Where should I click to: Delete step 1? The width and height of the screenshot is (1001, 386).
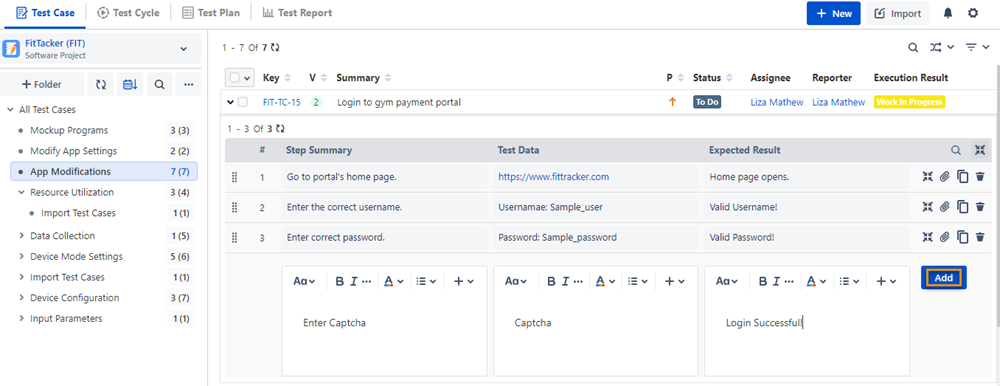point(980,177)
